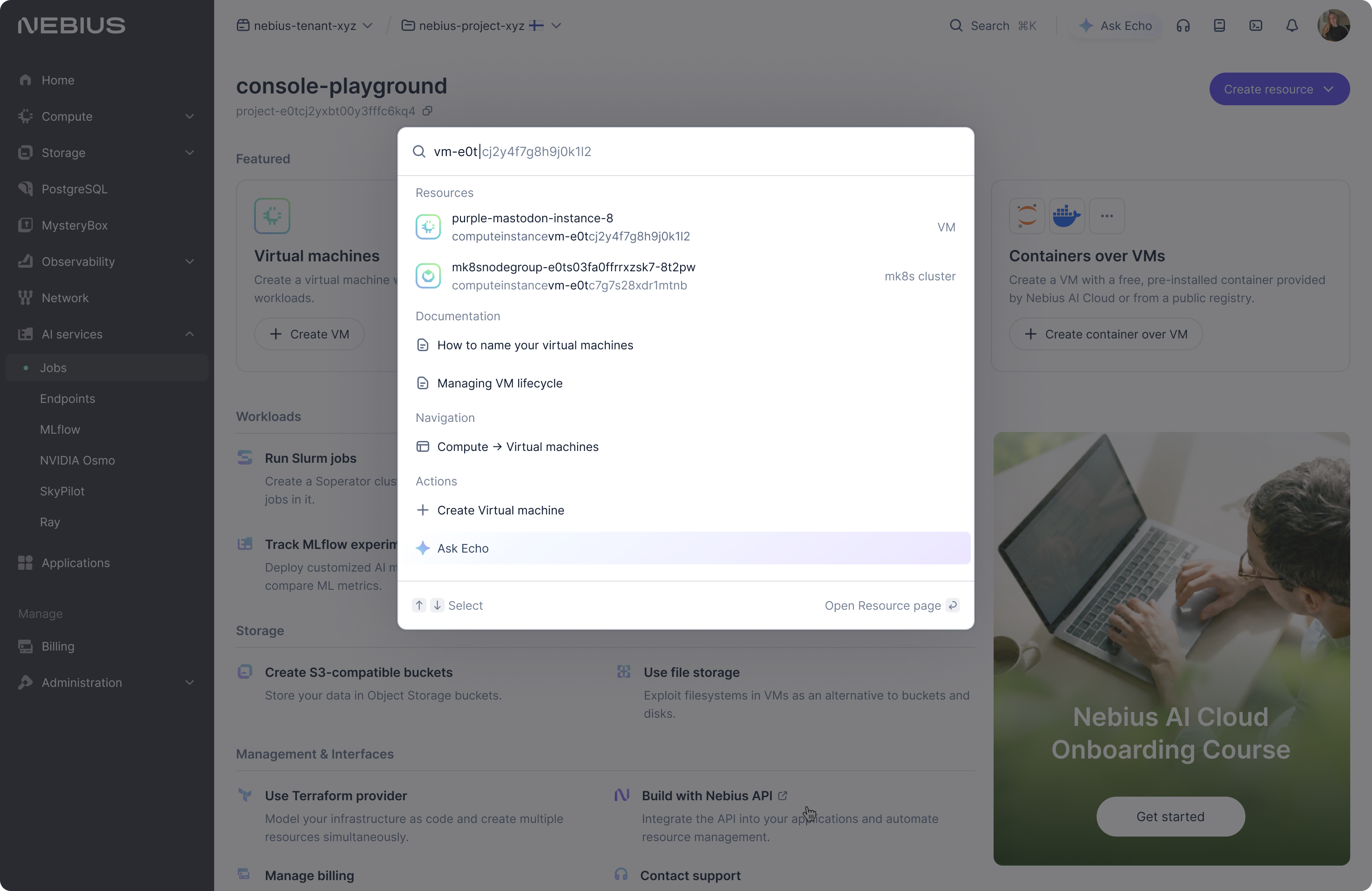Open the Create resource dropdown button
The height and width of the screenshot is (891, 1372).
1279,89
